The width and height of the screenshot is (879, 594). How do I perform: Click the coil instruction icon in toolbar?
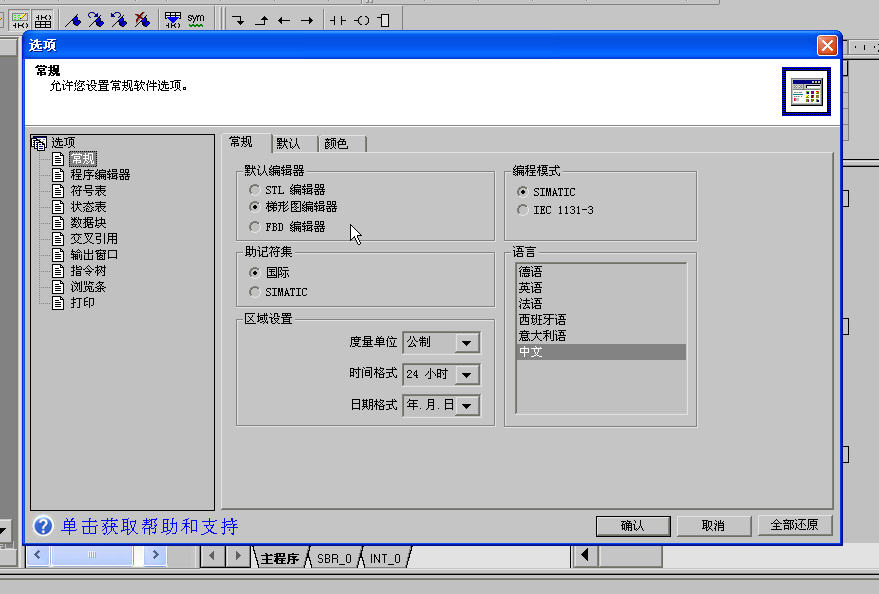(x=362, y=19)
